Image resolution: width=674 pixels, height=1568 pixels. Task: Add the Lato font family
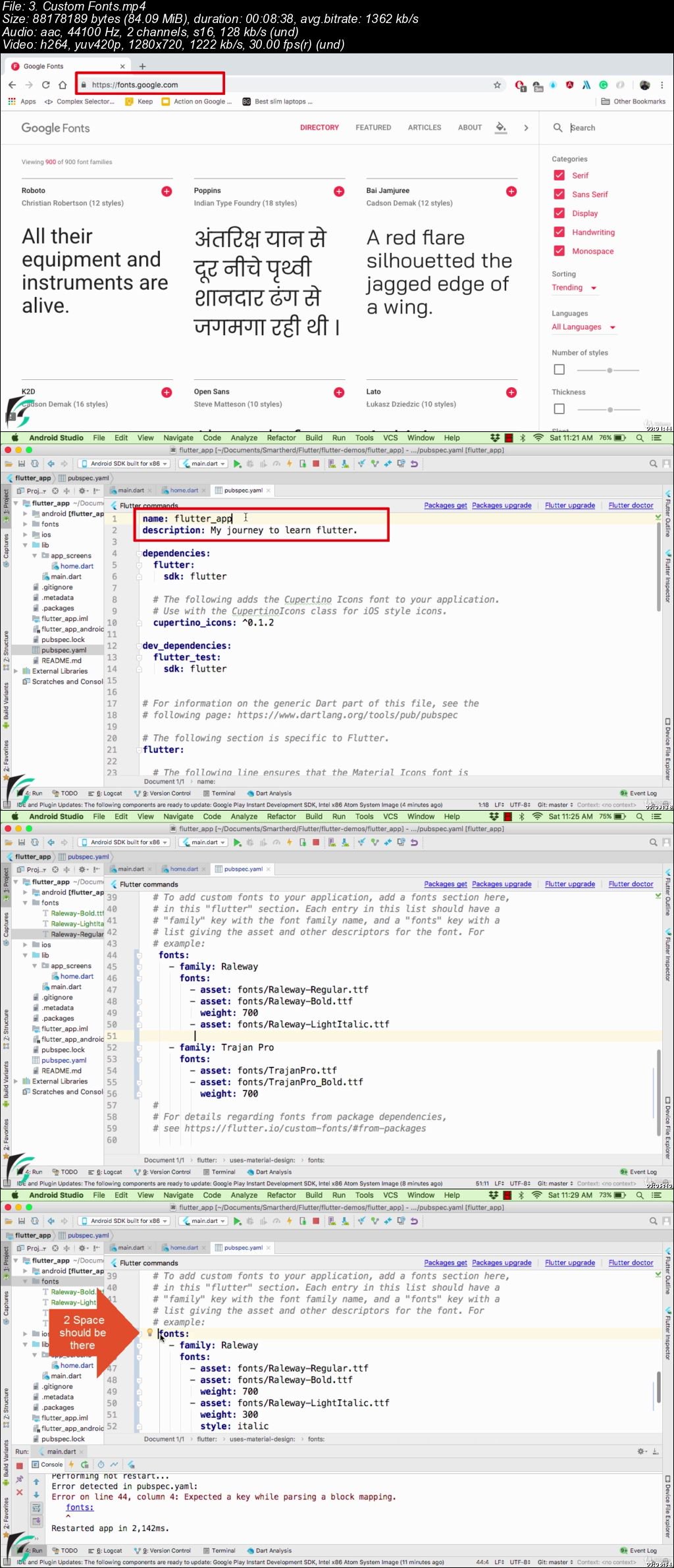[x=511, y=392]
